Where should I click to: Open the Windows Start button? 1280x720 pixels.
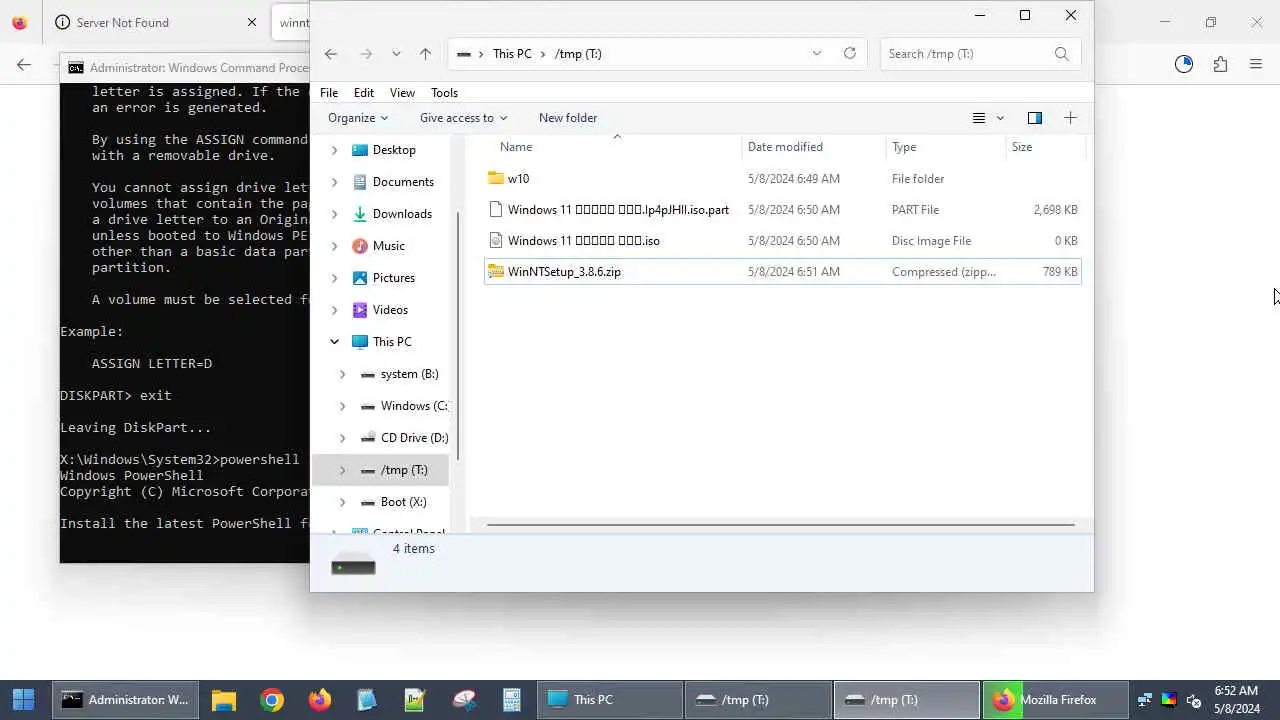pos(24,700)
